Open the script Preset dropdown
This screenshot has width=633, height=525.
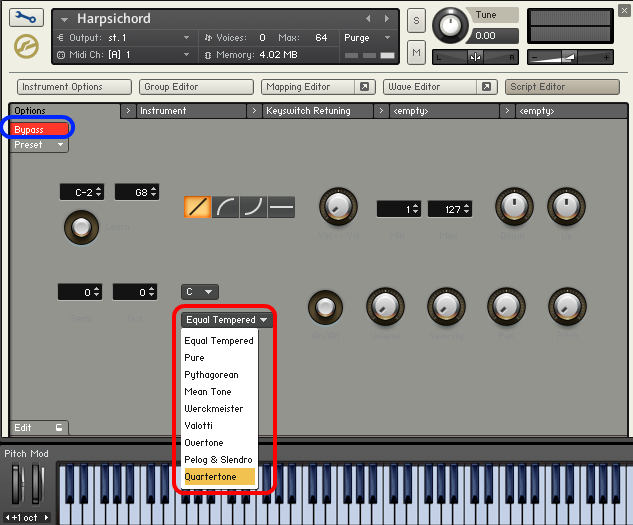(x=39, y=145)
